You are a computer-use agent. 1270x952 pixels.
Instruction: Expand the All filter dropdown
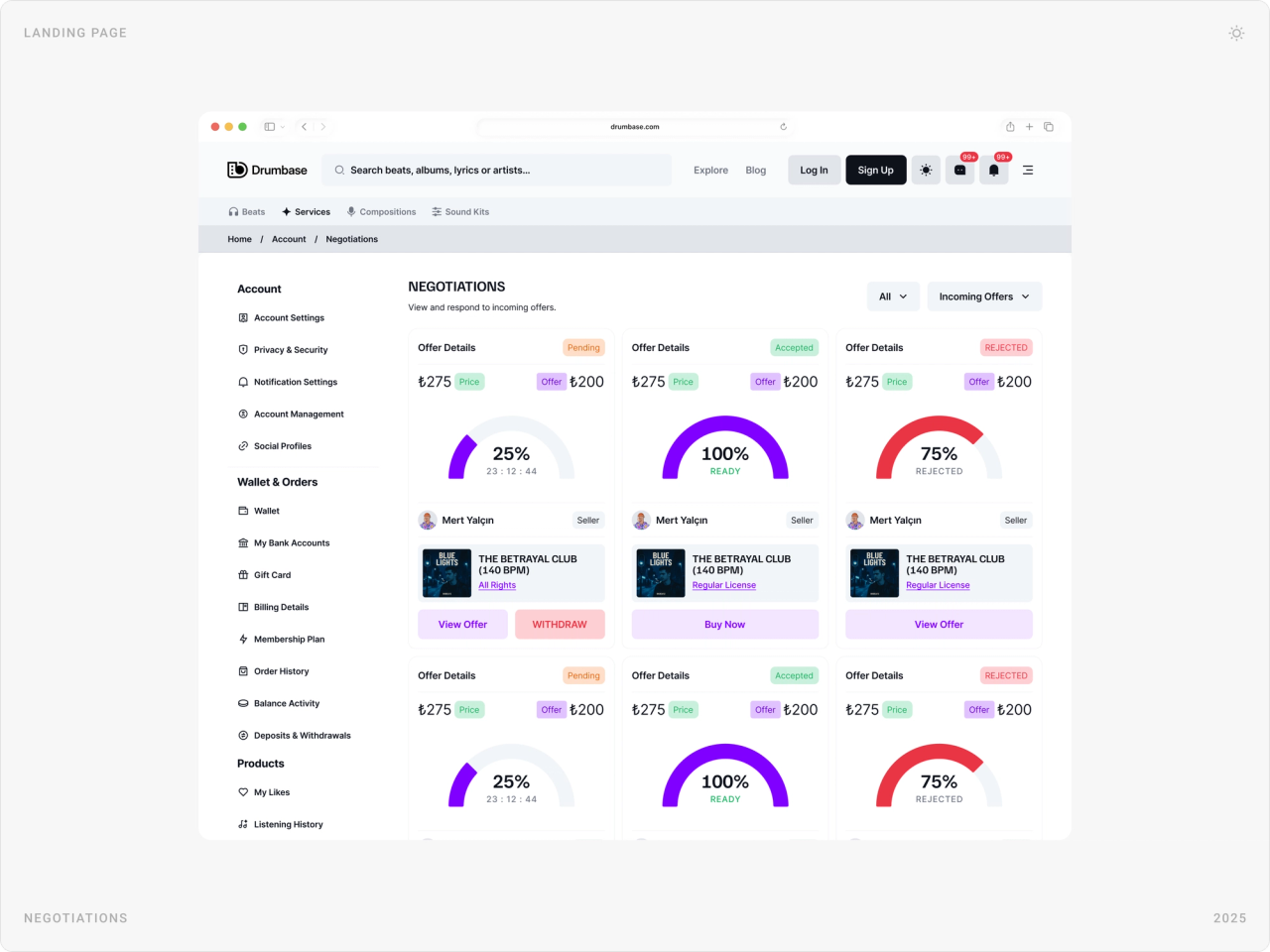[x=893, y=297]
